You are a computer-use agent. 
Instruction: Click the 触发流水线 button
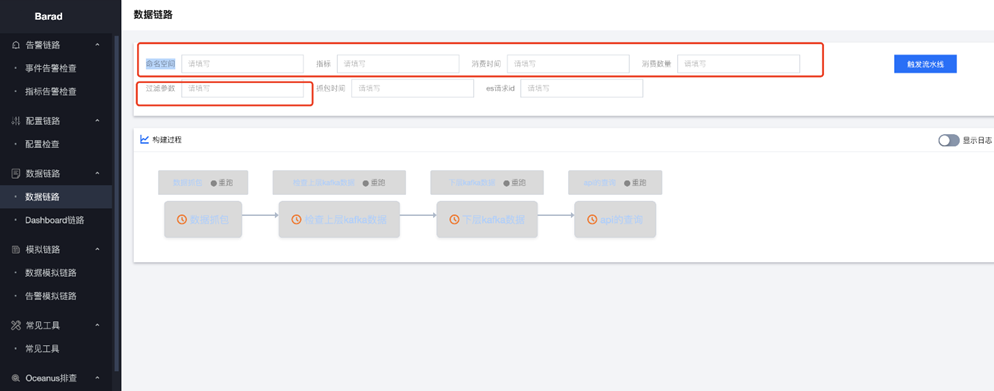pyautogui.click(x=925, y=64)
